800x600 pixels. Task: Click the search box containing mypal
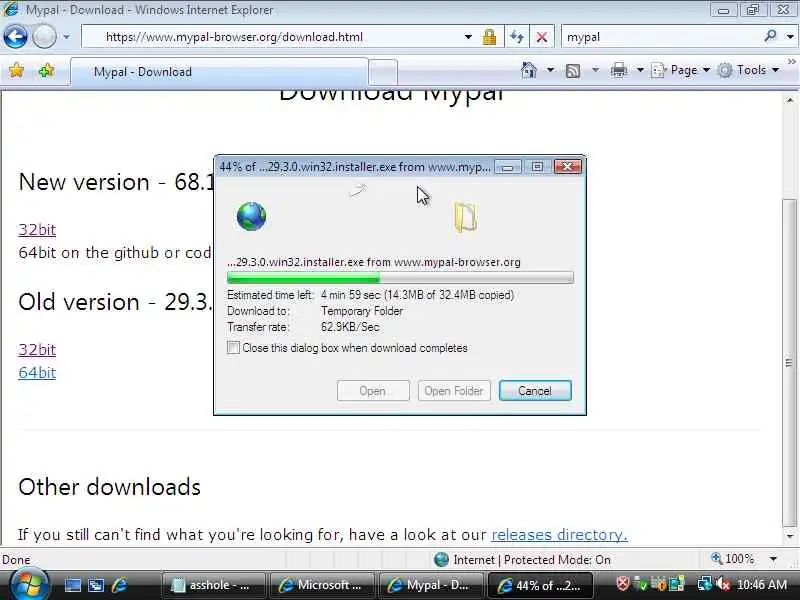coord(661,37)
